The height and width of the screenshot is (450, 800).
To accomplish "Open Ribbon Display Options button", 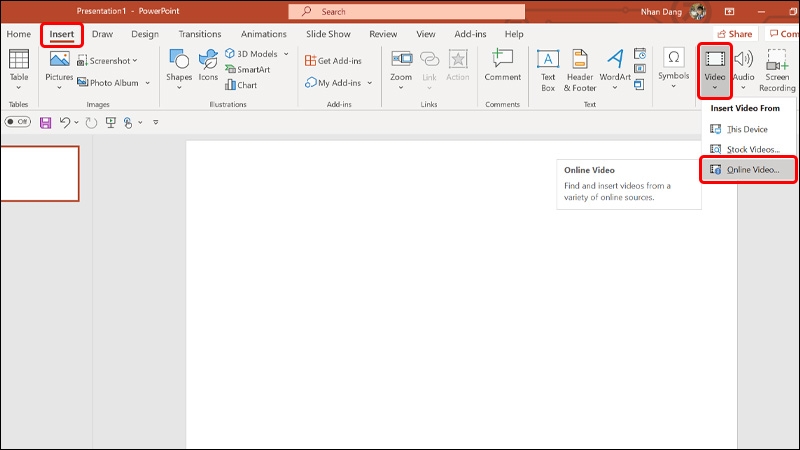I will [730, 11].
